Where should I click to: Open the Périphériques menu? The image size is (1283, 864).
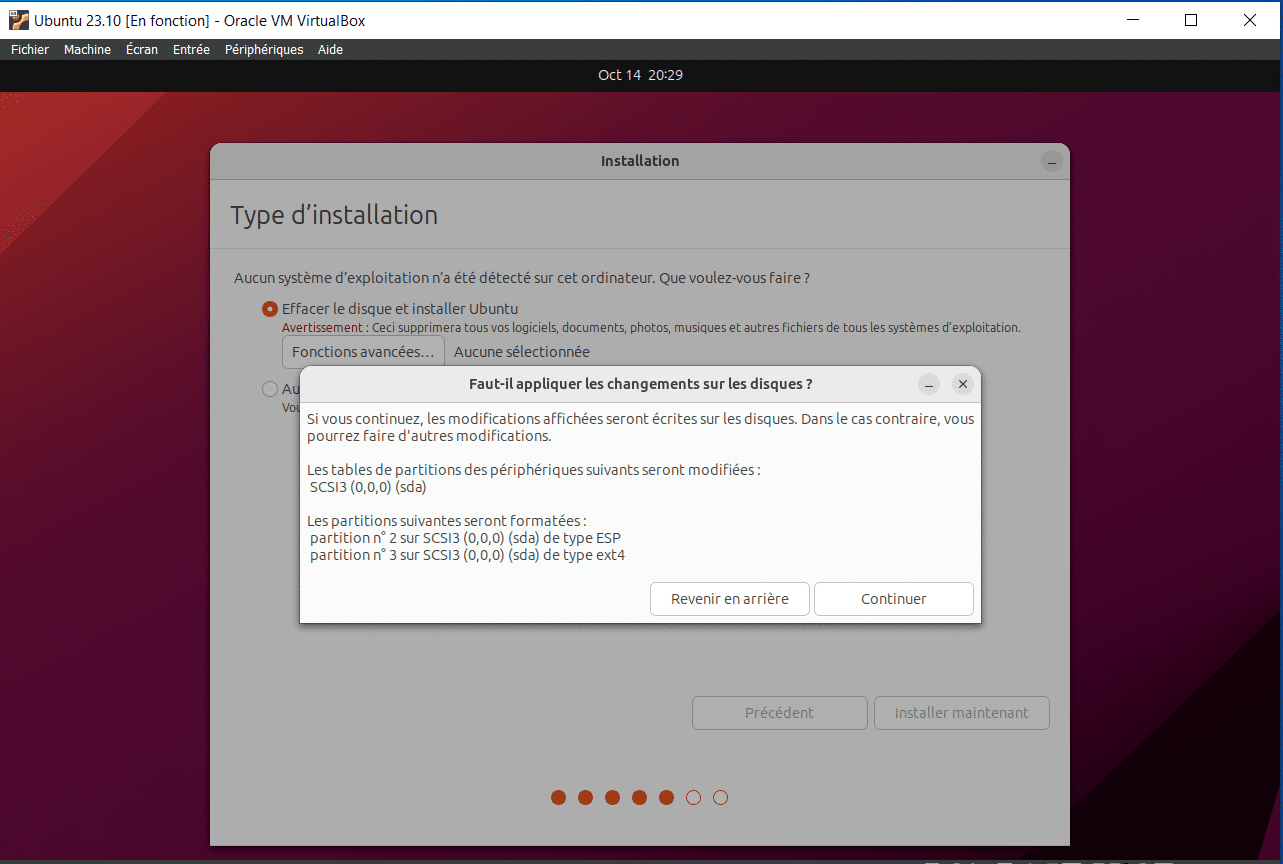(263, 49)
